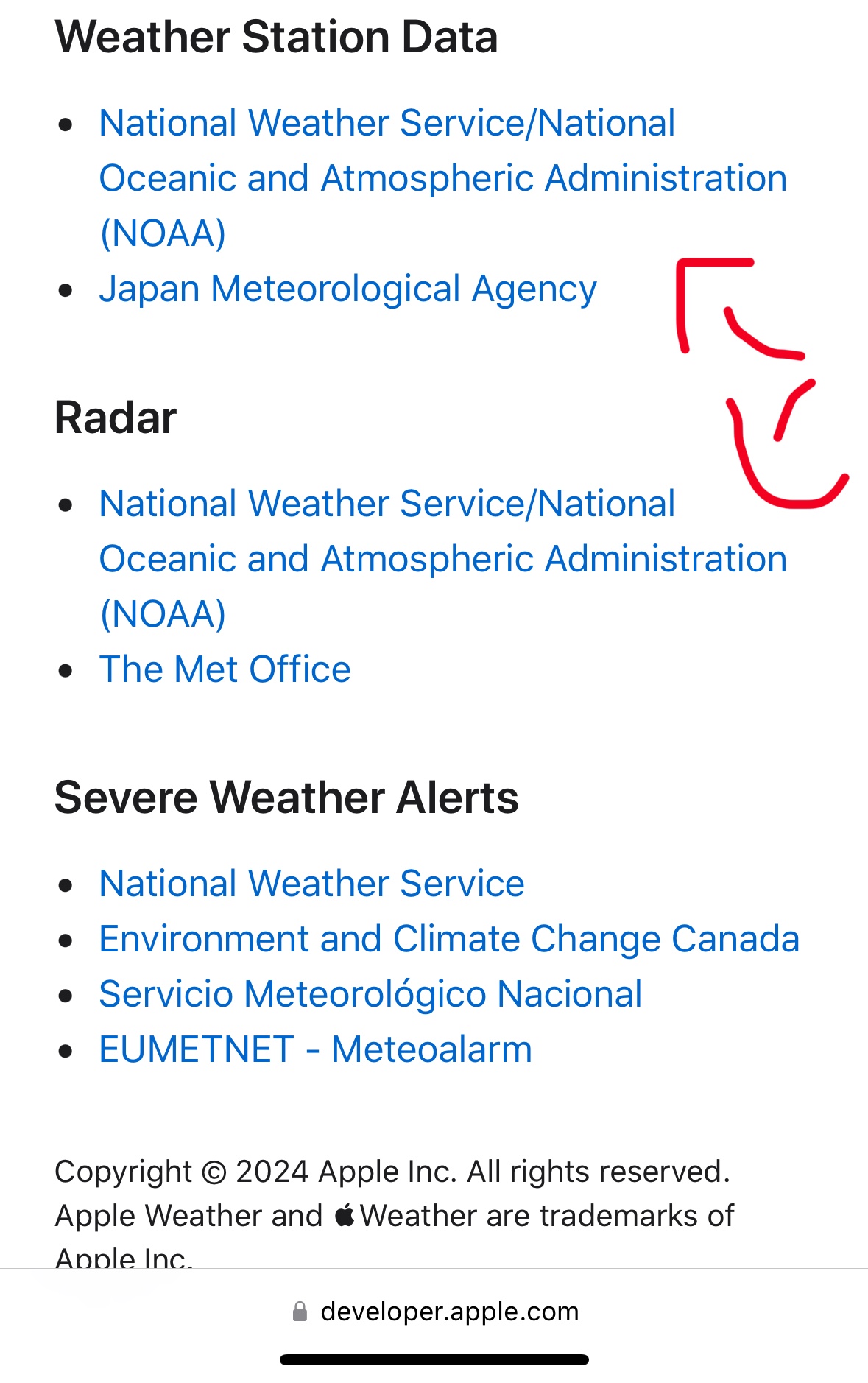Screen dimensions: 868x1383
Task: Open the NOAA link under Radar
Action: tap(442, 558)
